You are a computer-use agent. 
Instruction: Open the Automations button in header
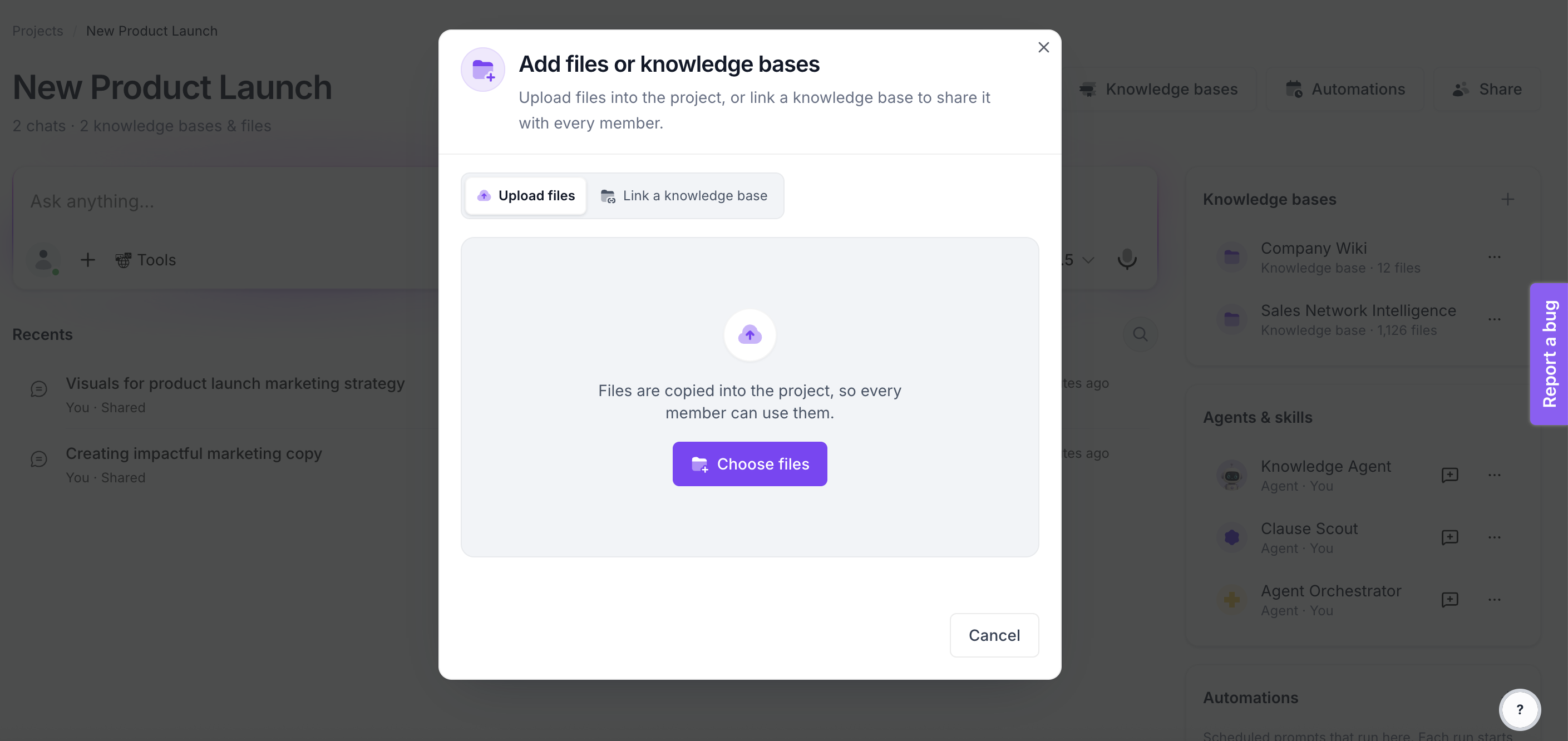[1345, 89]
